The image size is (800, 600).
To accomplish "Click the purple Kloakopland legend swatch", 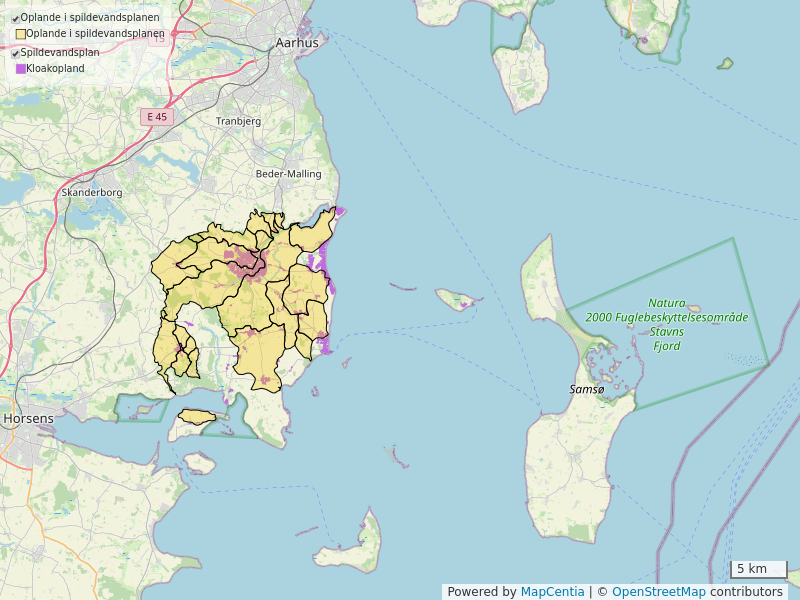I will tap(20, 69).
